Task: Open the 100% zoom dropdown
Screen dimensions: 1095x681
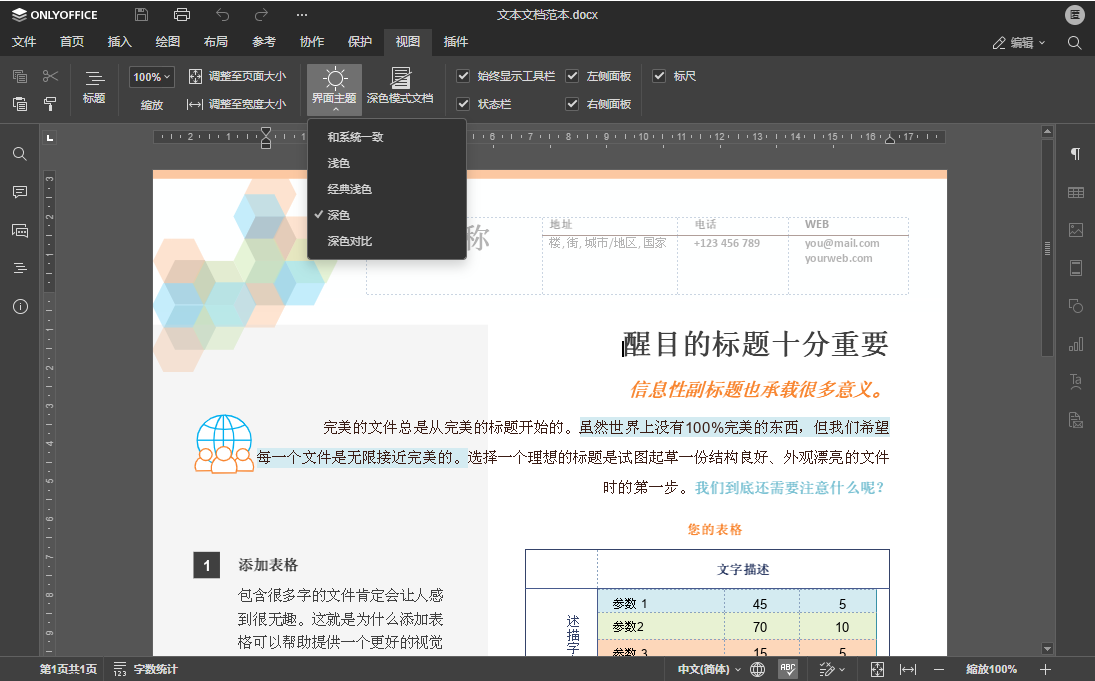Action: tap(152, 77)
